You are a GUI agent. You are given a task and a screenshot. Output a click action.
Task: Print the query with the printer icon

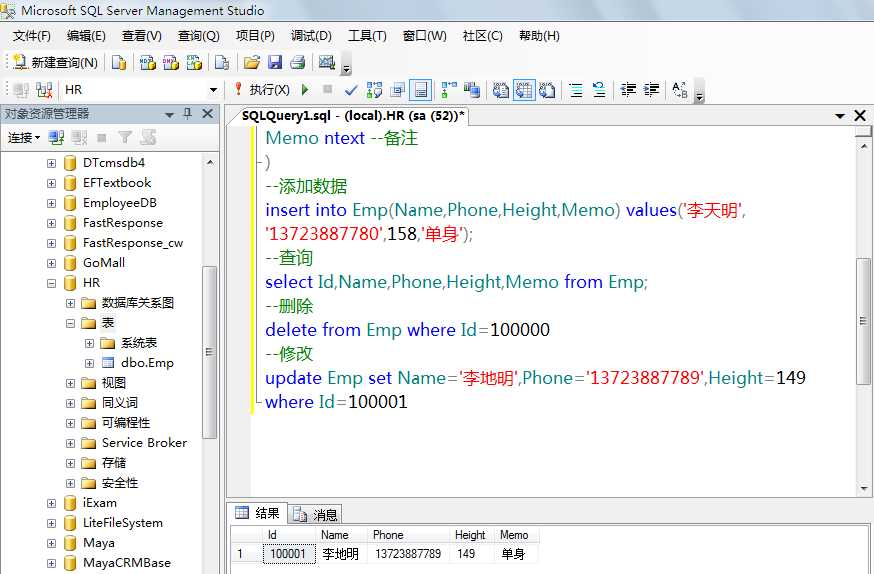click(x=298, y=62)
